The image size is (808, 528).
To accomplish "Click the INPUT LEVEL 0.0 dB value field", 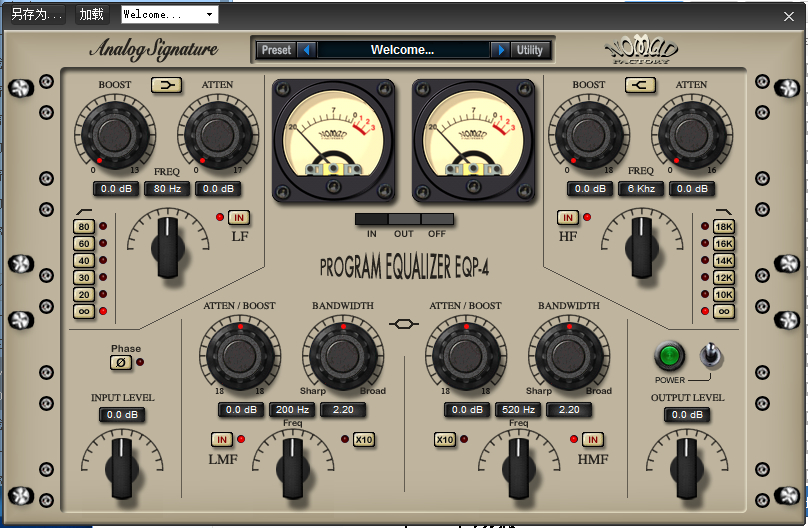I will pyautogui.click(x=122, y=415).
